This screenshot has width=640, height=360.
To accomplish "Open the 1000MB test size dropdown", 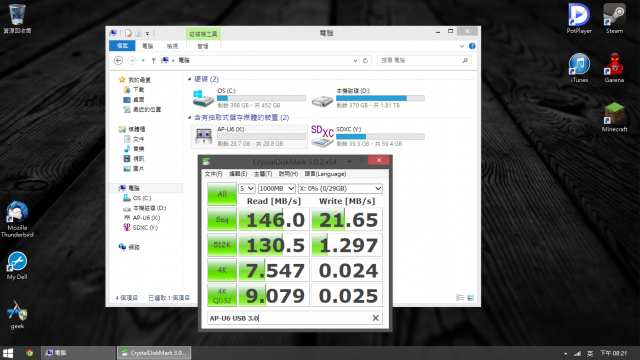I will [x=277, y=189].
